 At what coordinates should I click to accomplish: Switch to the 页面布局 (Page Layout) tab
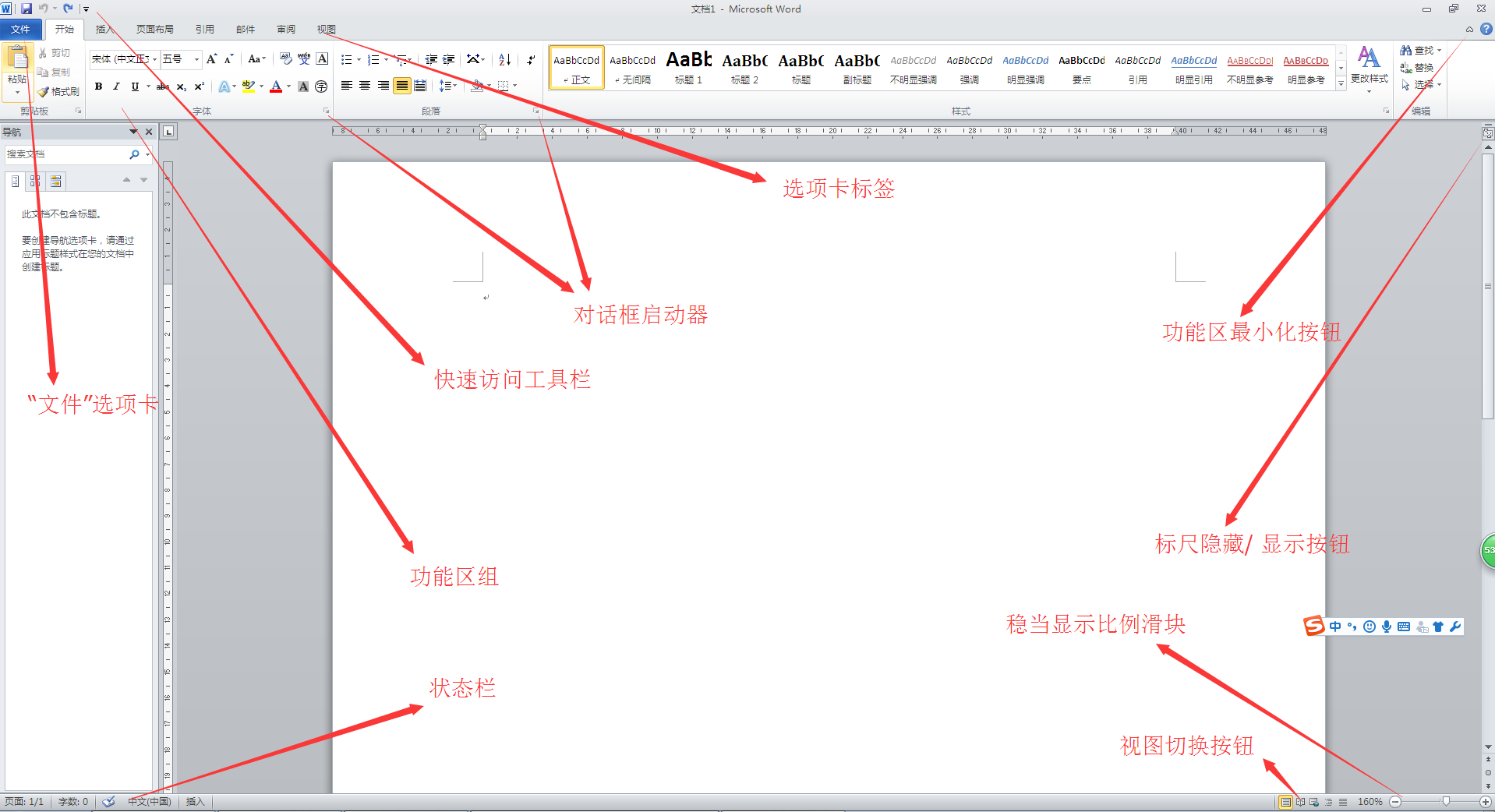(x=154, y=30)
